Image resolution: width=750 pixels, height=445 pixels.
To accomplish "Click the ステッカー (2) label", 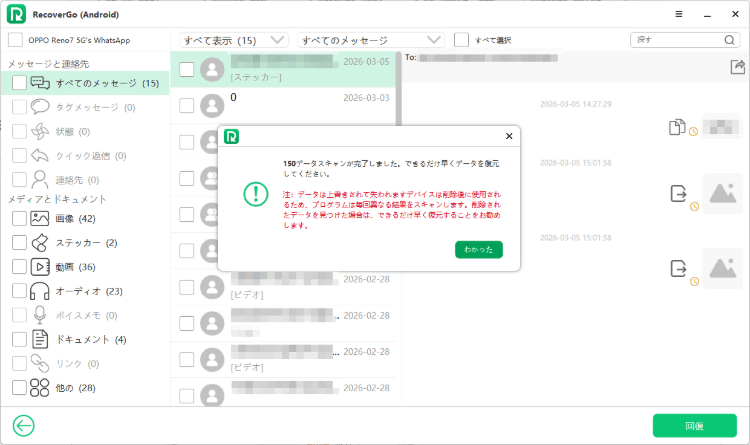I will click(86, 243).
